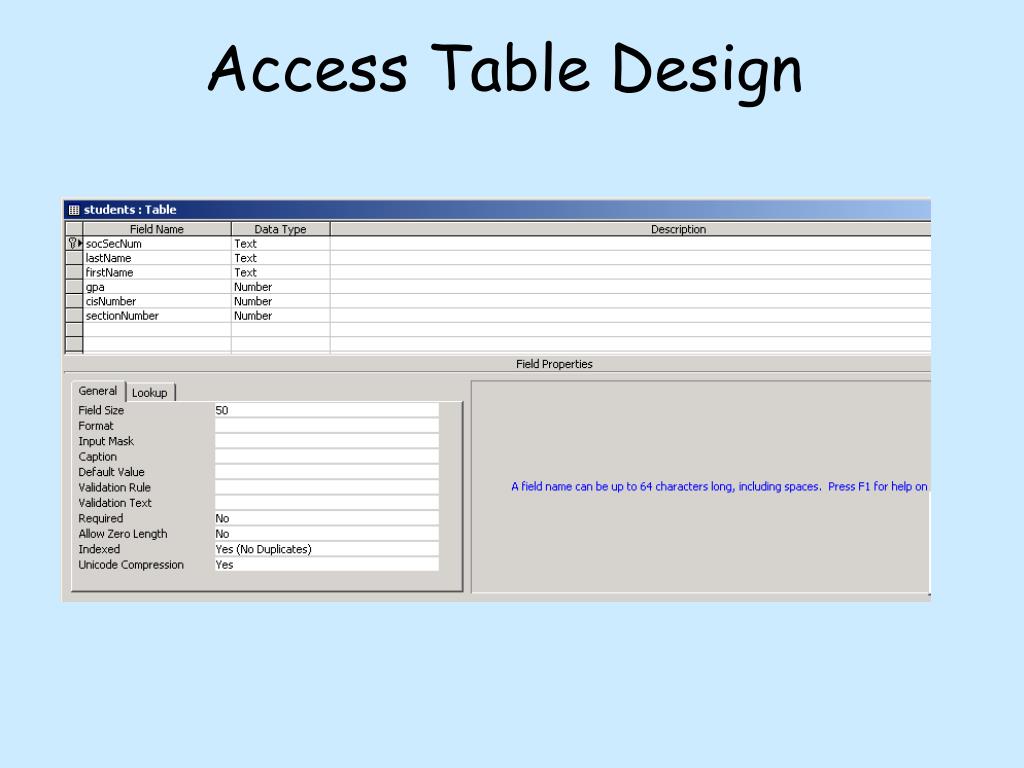Click the Input Mask property box
Viewport: 1024px width, 768px height.
coord(327,441)
